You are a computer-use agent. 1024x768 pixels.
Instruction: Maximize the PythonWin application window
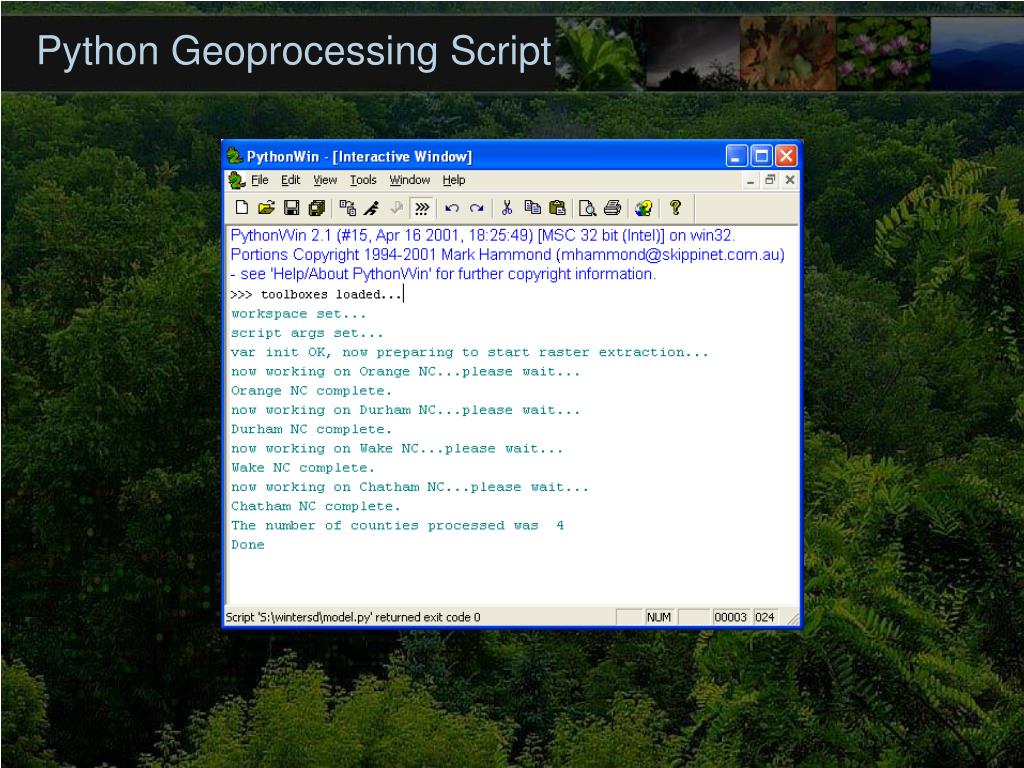(x=761, y=156)
